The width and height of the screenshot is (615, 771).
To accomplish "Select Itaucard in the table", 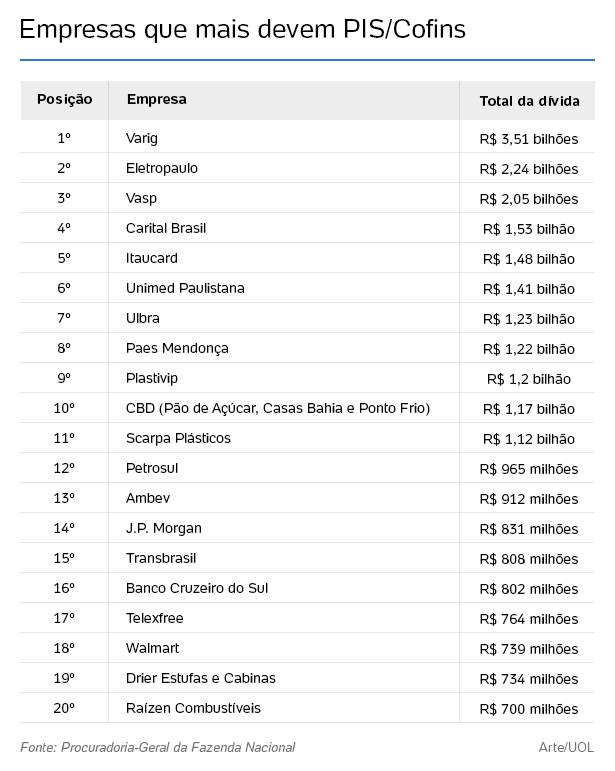I will 152,258.
